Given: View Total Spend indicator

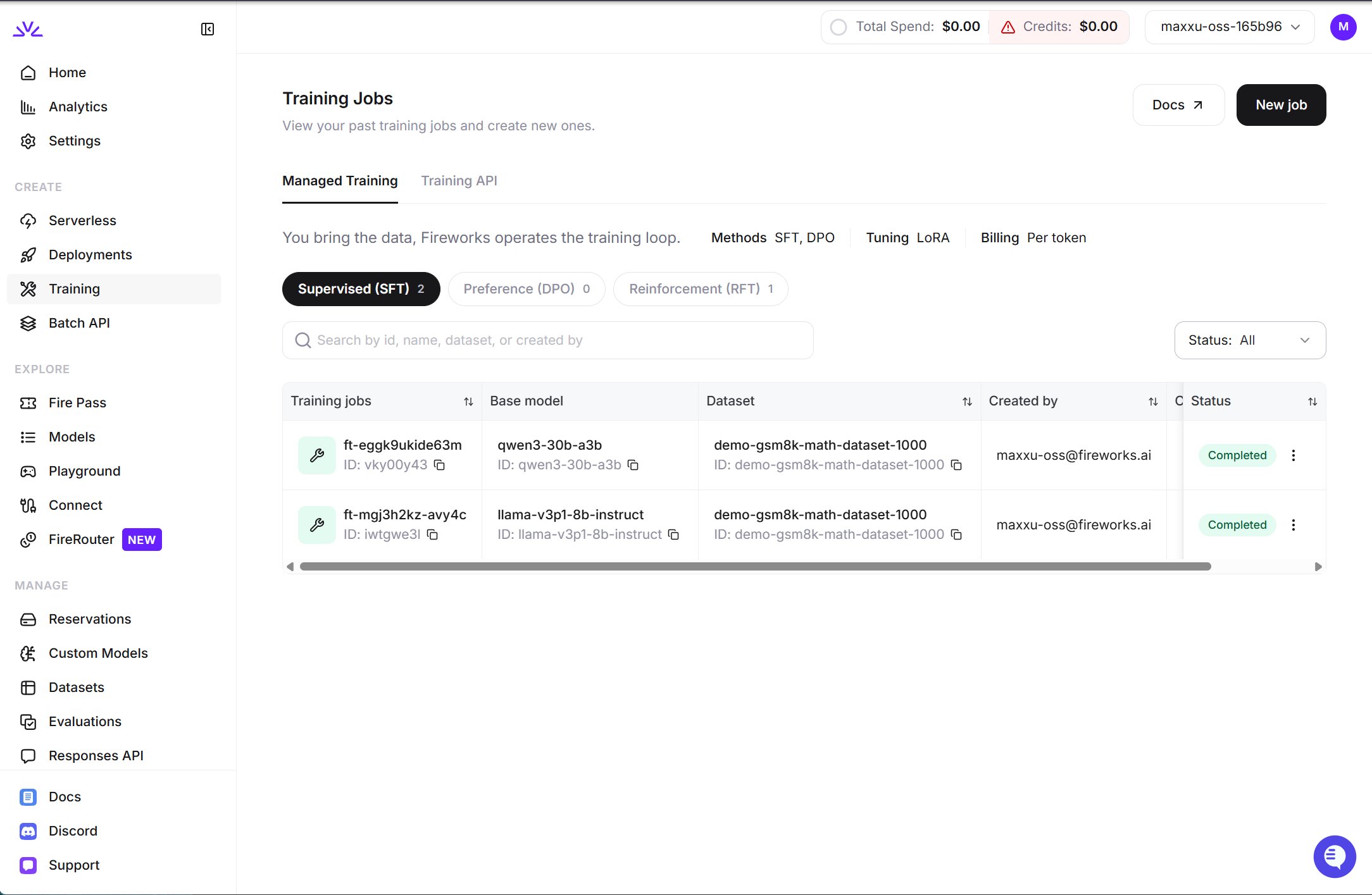Looking at the screenshot, I should (905, 27).
